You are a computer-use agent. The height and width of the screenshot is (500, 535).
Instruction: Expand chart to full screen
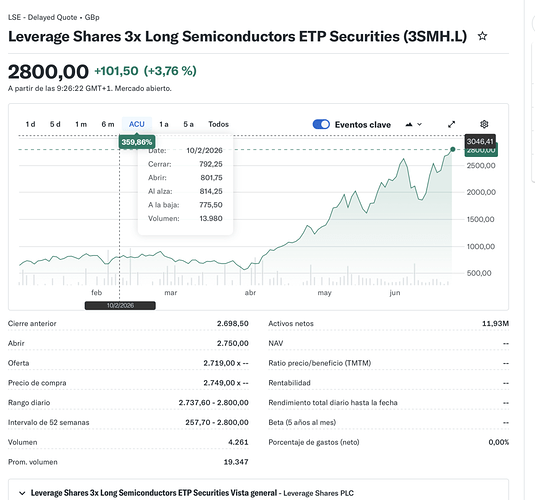coord(451,124)
